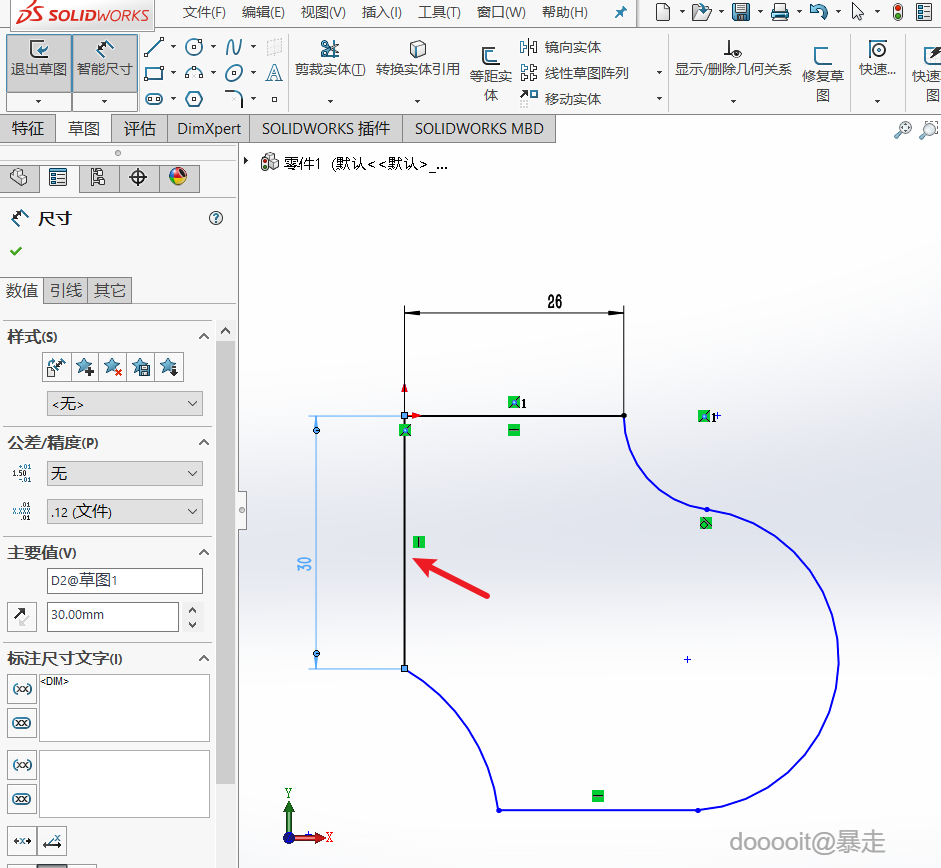Click Add or Update a Style star icon

[85, 367]
